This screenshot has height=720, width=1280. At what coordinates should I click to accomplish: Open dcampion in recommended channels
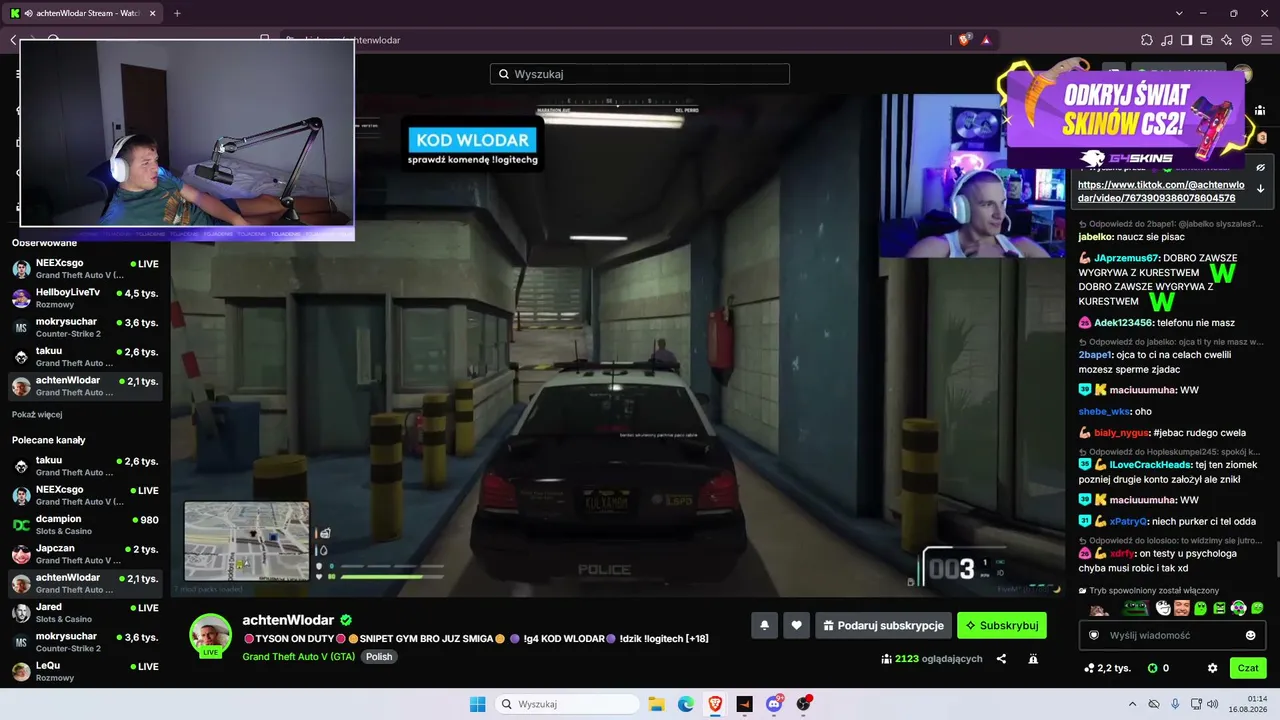tap(85, 525)
